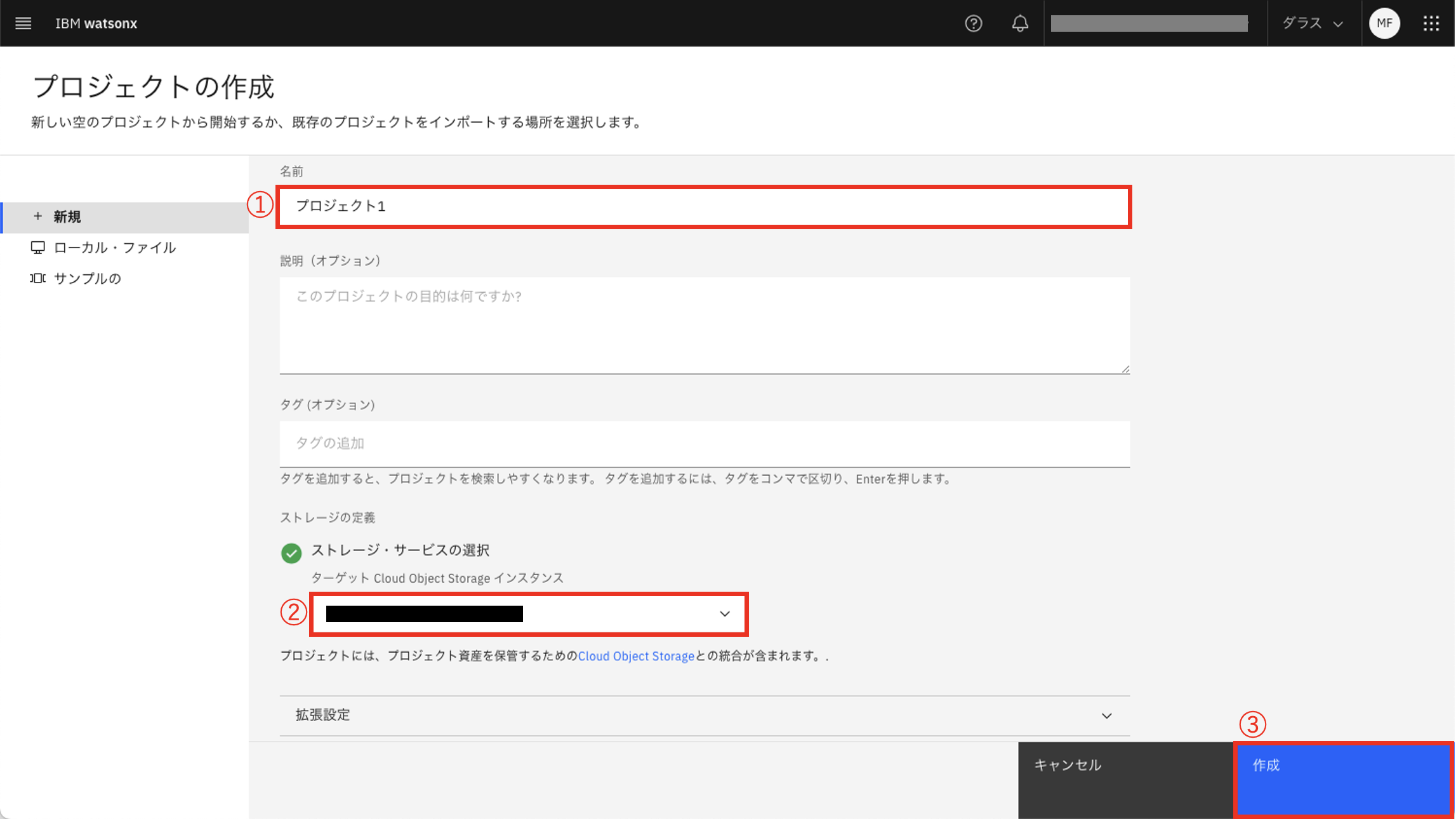Click the green storage service checkmark
Screen dimensions: 1456x819
coord(291,552)
